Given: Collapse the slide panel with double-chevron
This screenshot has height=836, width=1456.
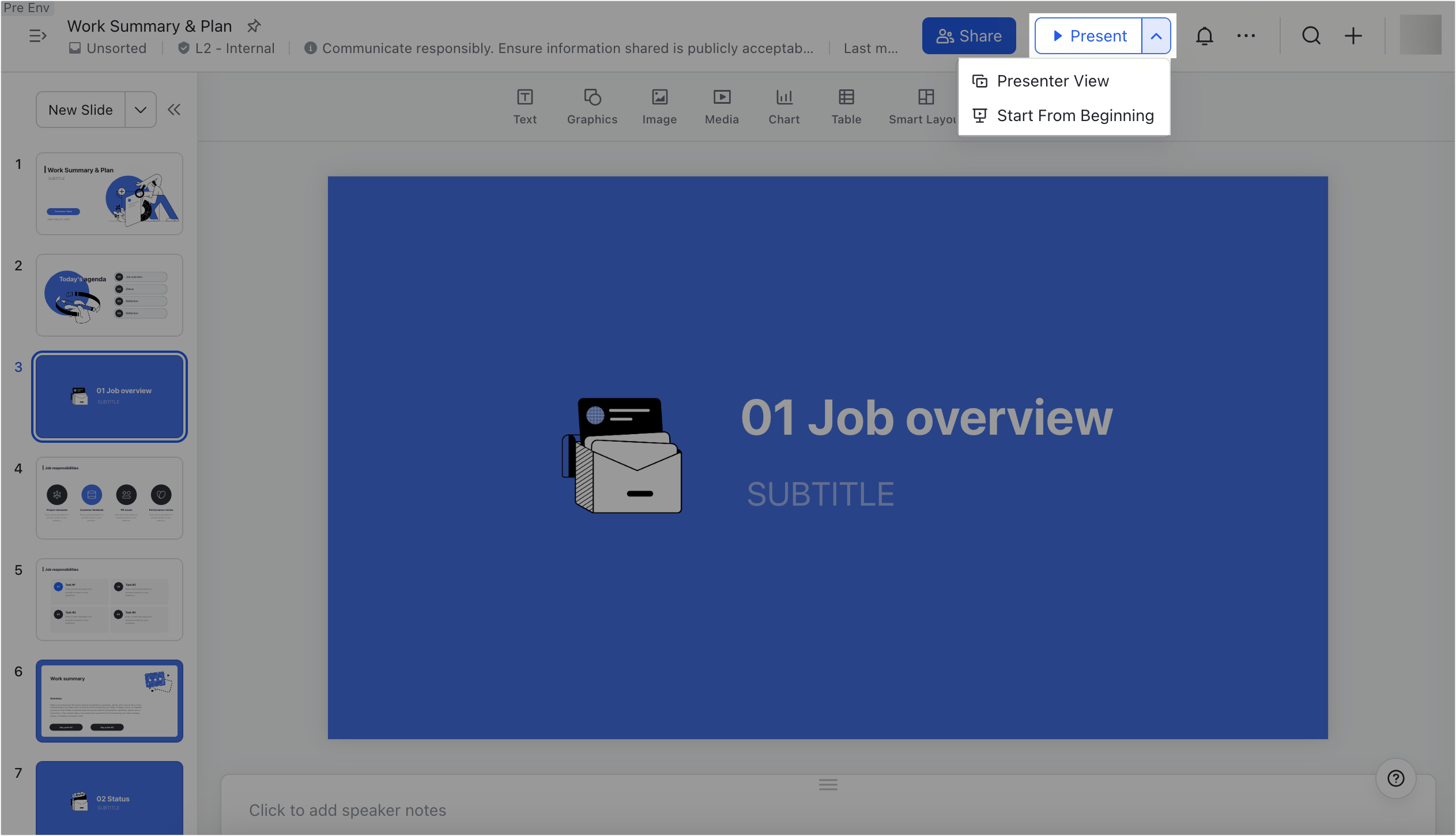Looking at the screenshot, I should (174, 109).
